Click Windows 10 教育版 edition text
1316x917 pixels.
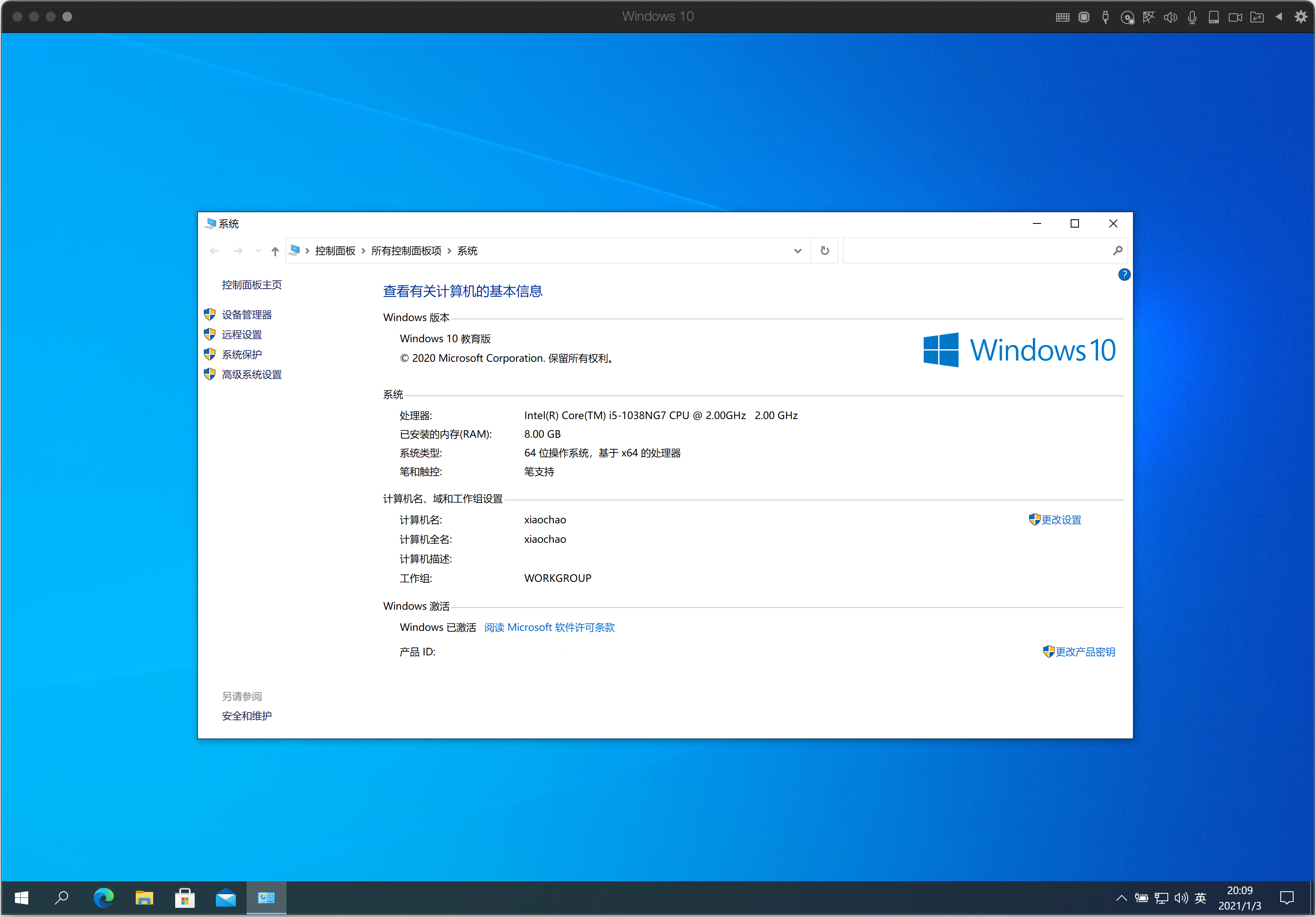tap(445, 338)
